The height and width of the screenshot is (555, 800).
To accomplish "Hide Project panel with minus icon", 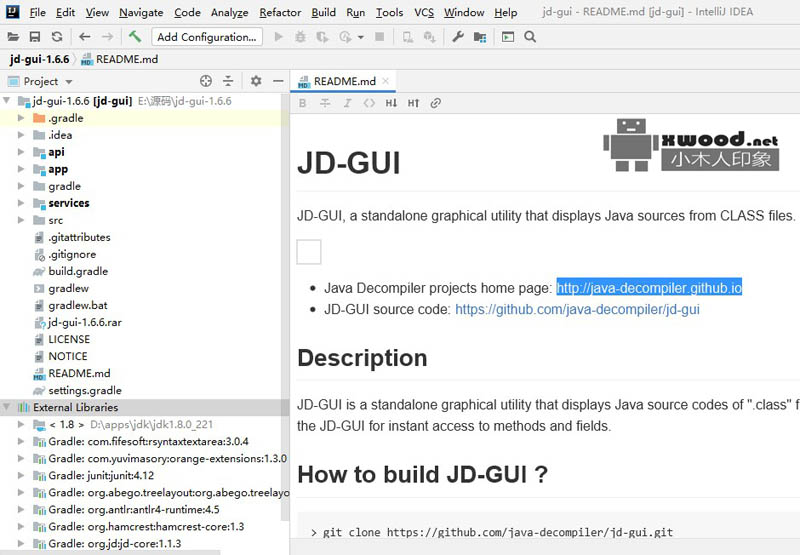I will [x=278, y=81].
